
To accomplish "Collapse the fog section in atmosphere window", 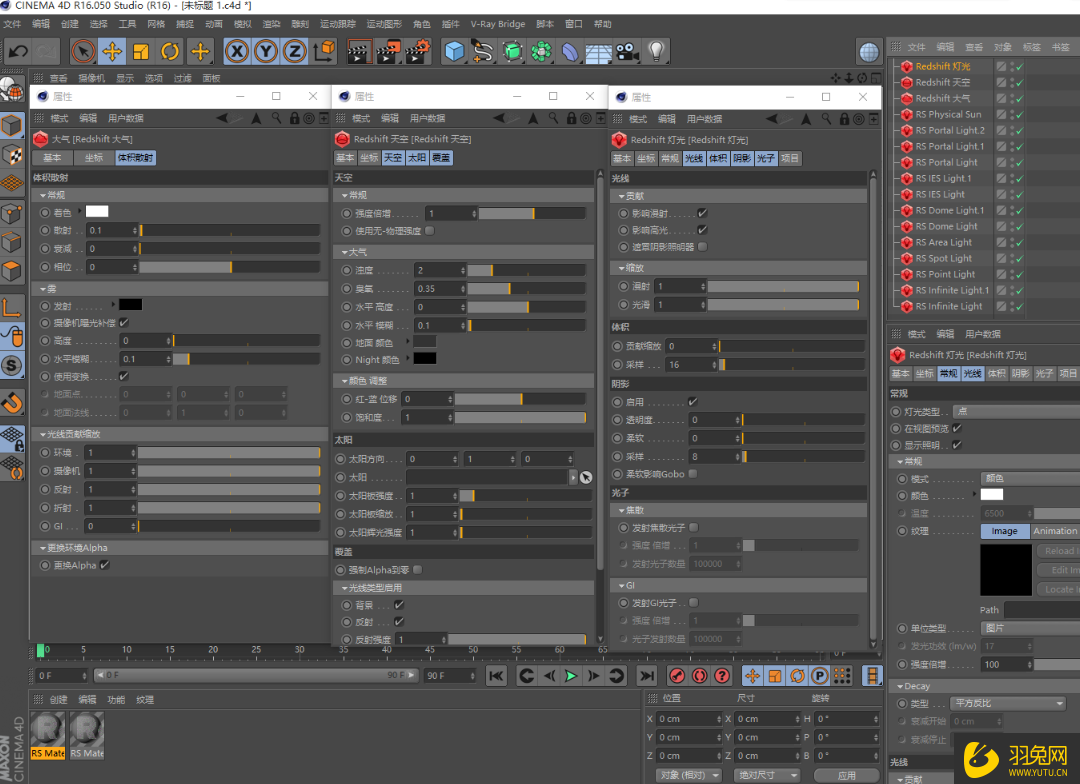I will (43, 289).
